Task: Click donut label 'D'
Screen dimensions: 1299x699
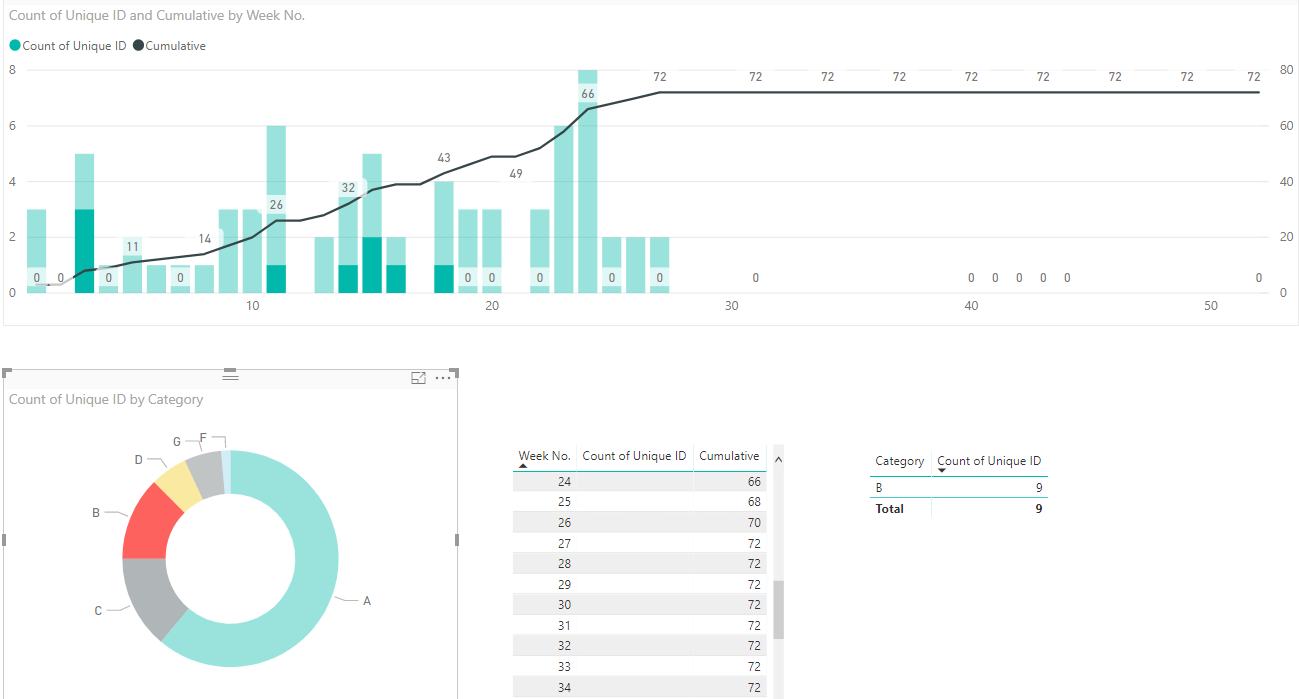Action: (139, 460)
